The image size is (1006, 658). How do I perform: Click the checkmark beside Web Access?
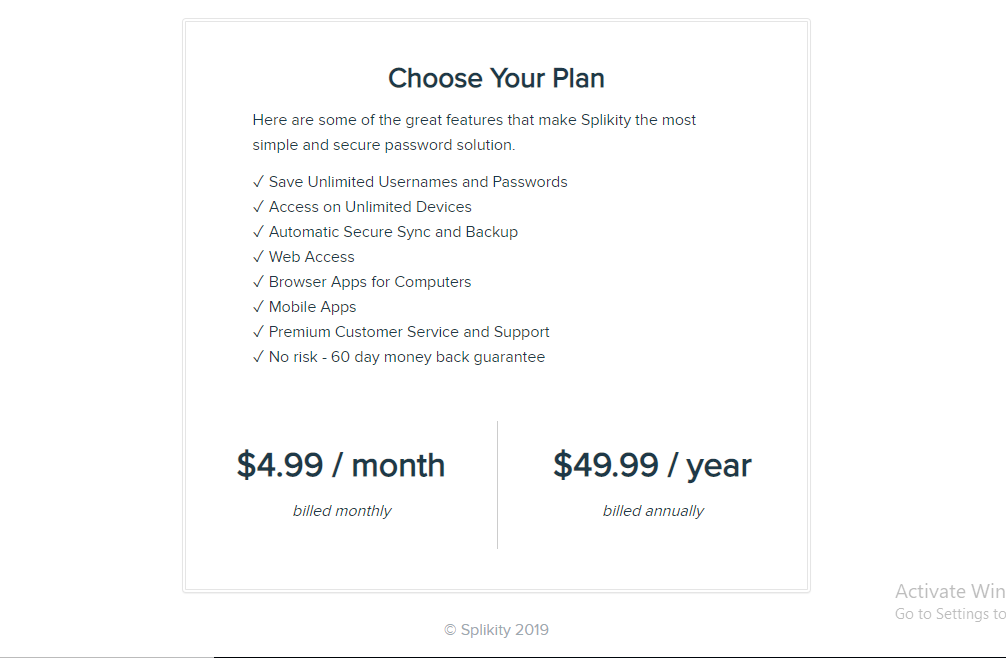pos(258,257)
